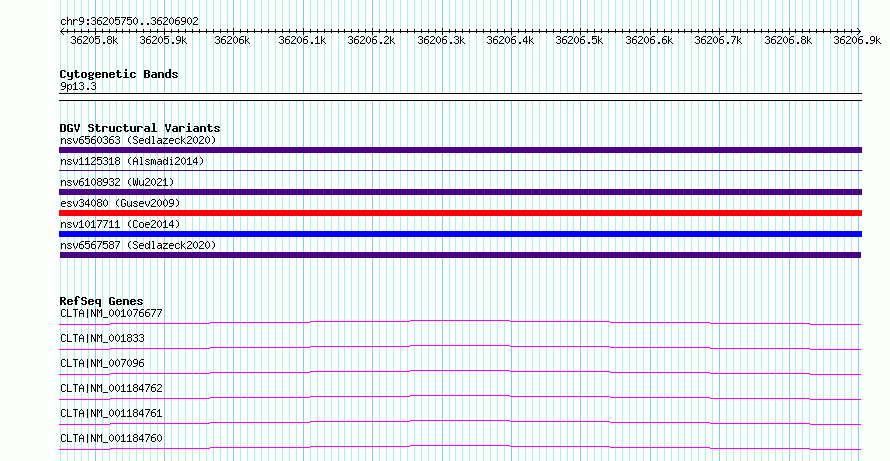This screenshot has width=890, height=461.
Task: Open nsv1017711 (Coe2014) variant label
Action: [120, 224]
